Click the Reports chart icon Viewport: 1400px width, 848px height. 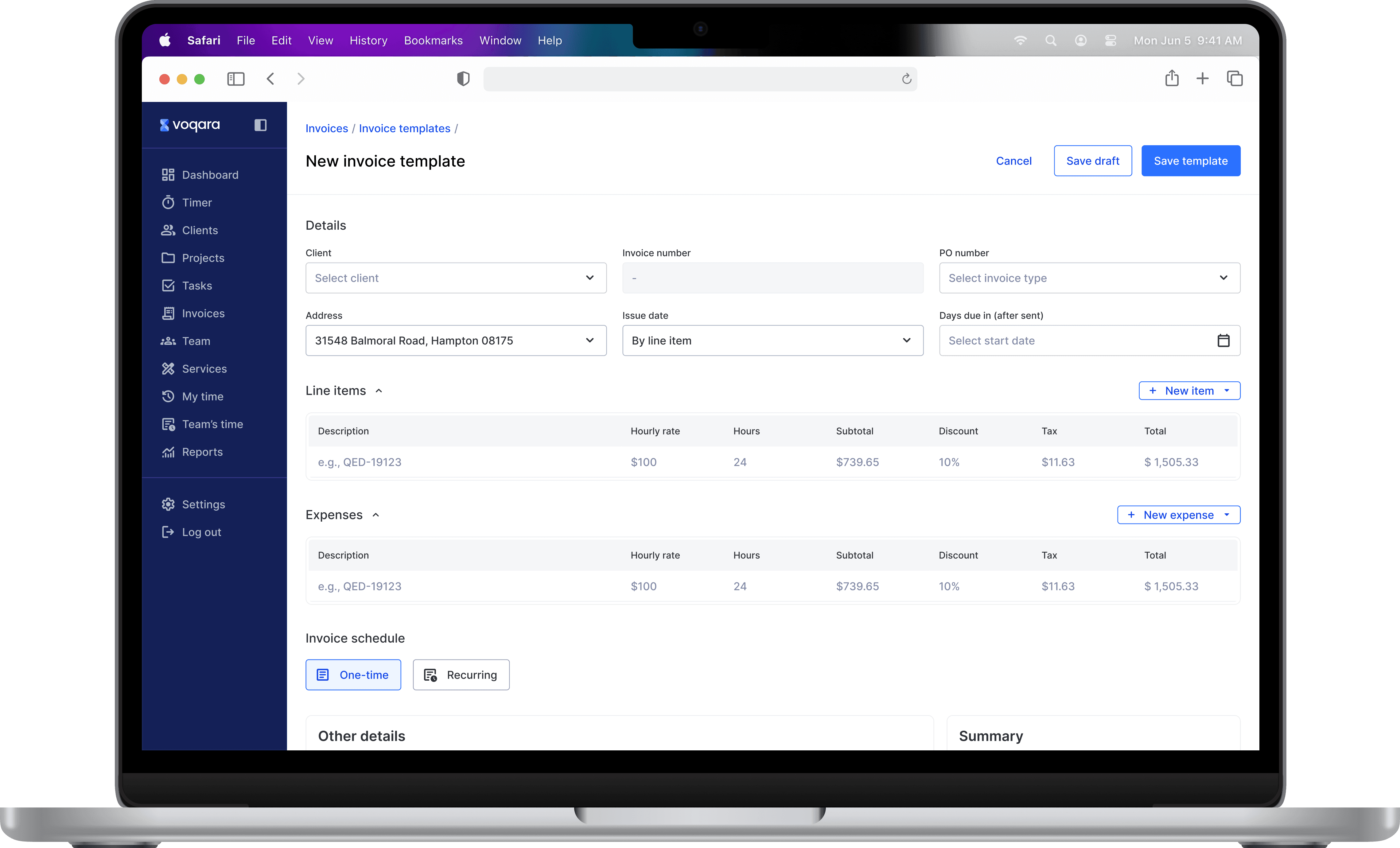(x=168, y=452)
